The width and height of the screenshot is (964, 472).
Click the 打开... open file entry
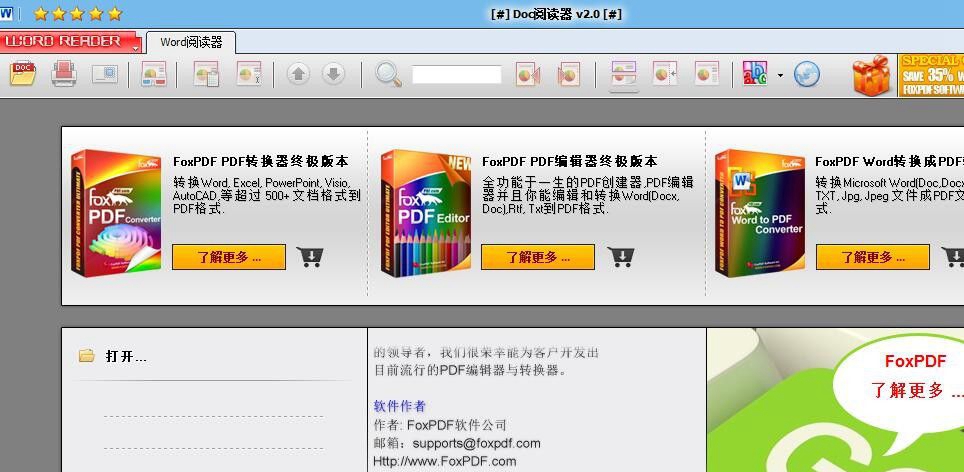coord(126,356)
